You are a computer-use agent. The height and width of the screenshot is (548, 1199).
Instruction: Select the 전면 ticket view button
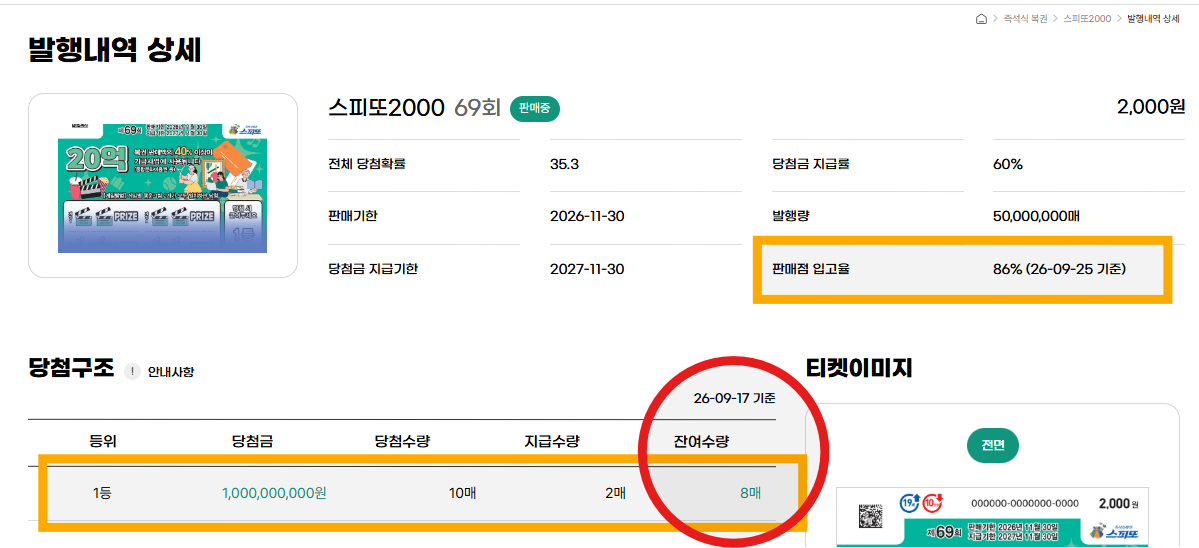(993, 446)
